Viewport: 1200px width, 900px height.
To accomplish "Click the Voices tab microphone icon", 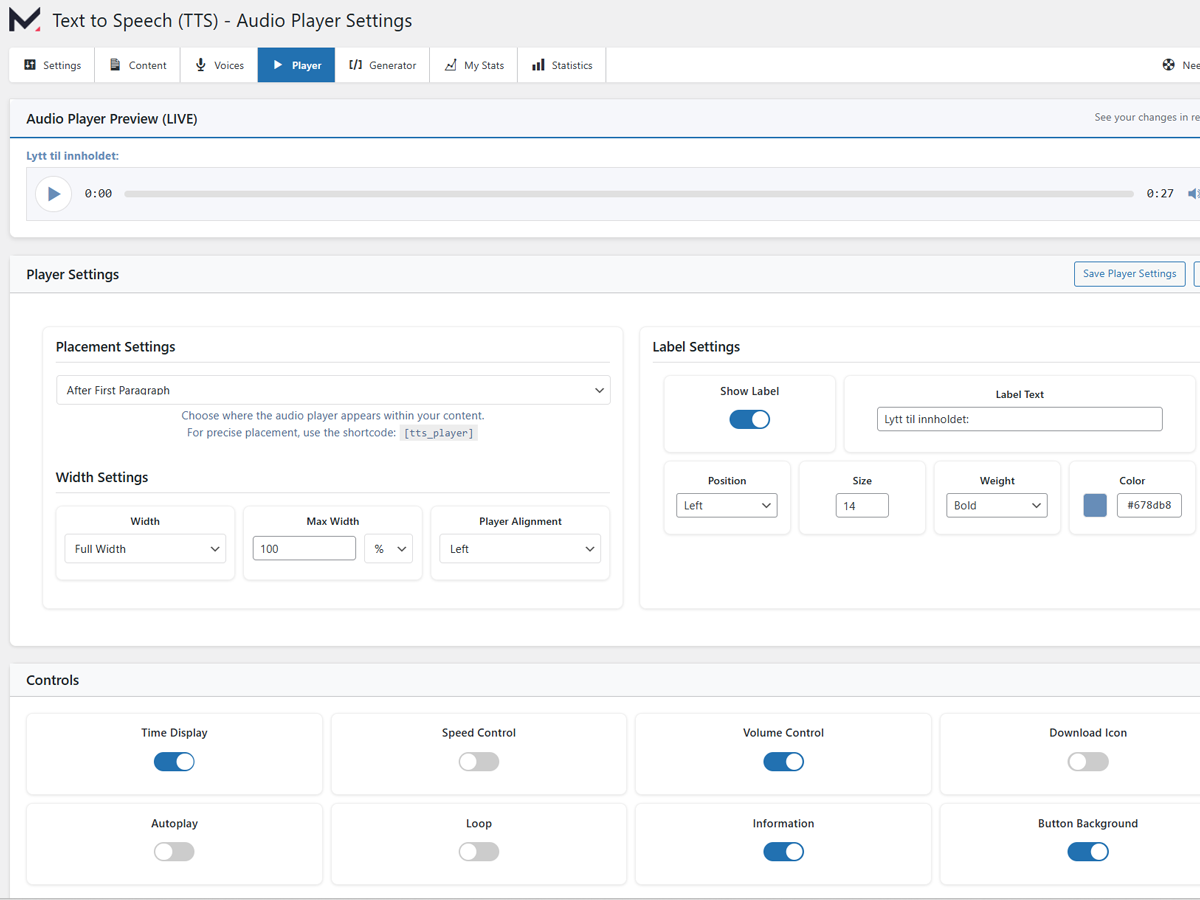I will tap(200, 65).
